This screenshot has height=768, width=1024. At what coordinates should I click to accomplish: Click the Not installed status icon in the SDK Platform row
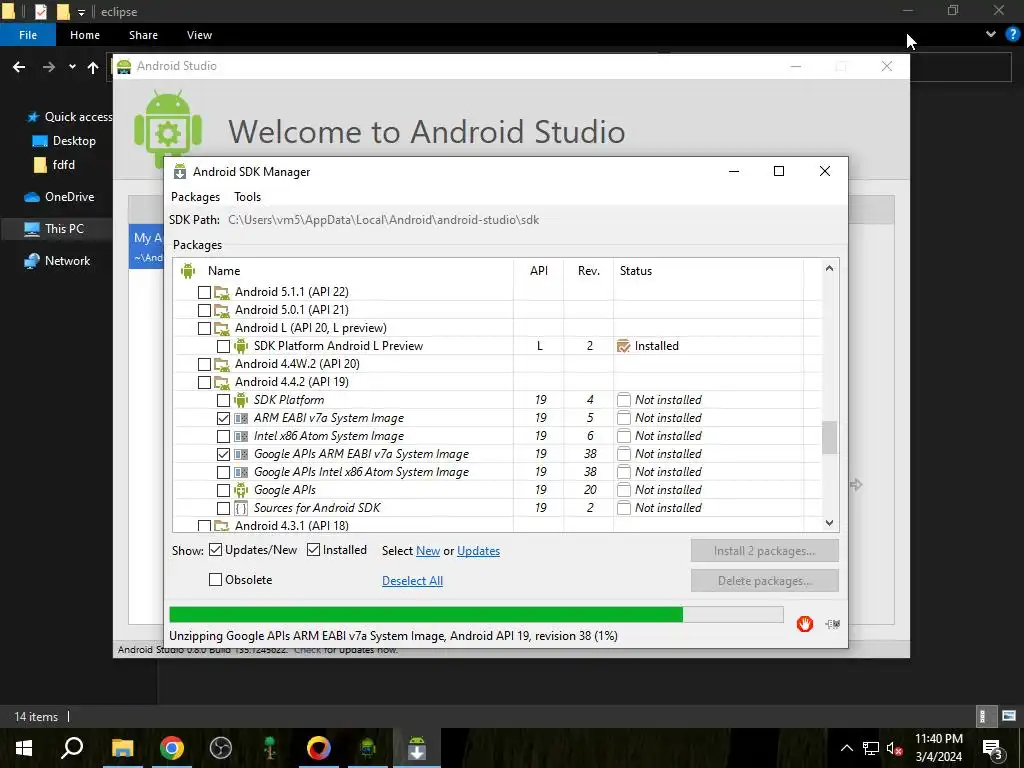click(624, 400)
